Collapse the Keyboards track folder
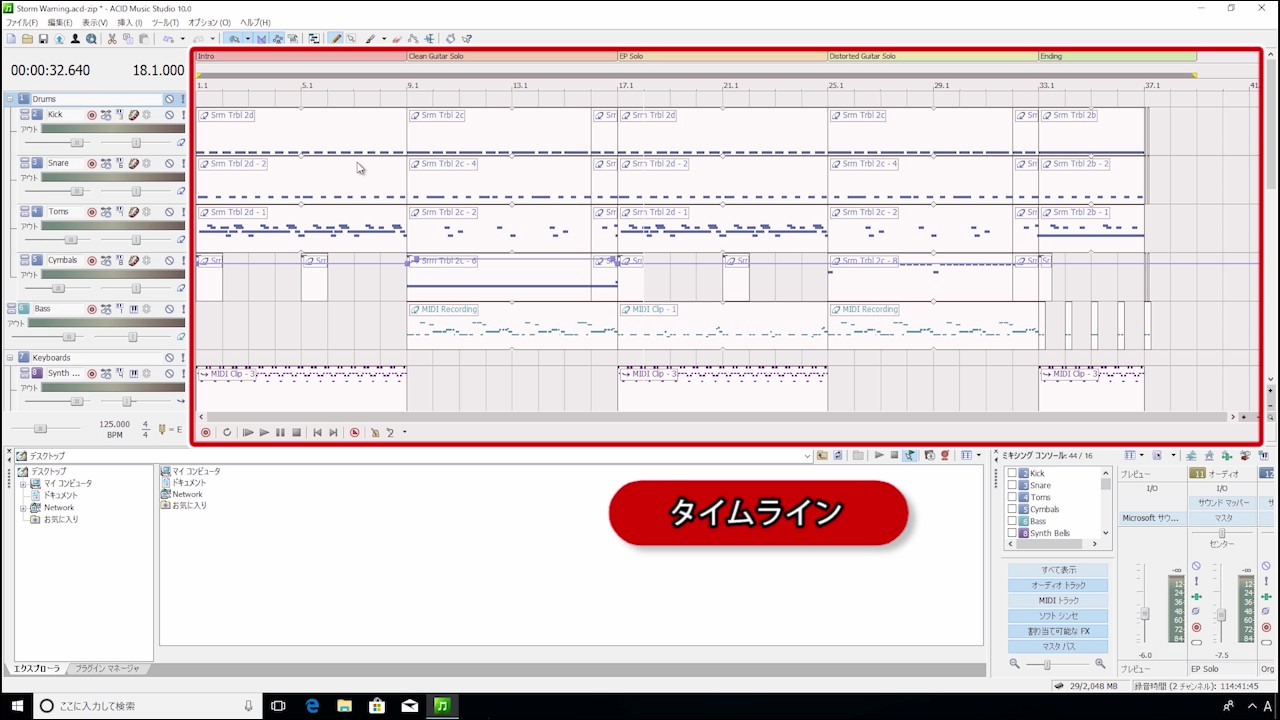 (x=10, y=357)
